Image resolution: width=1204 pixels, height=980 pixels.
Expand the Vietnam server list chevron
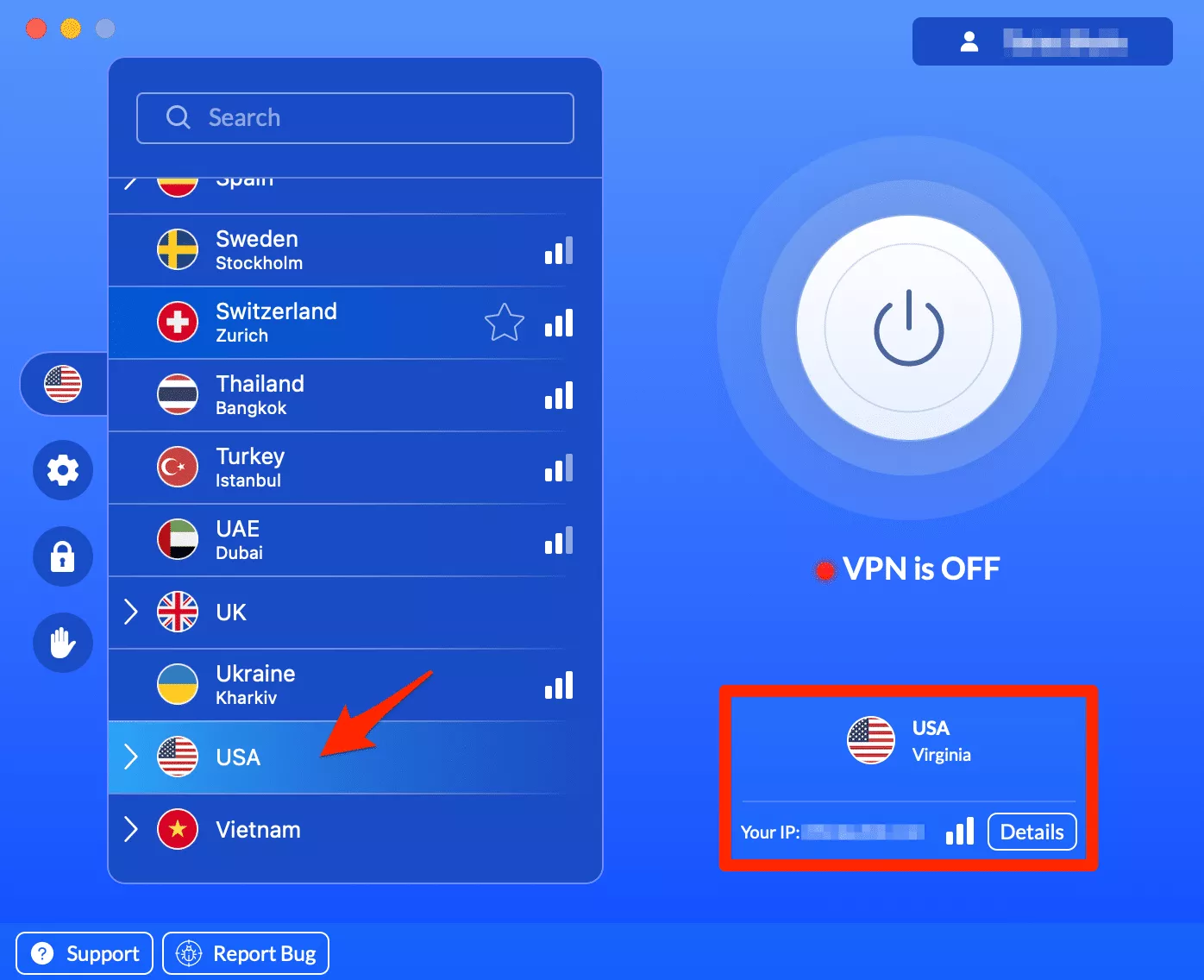point(131,829)
